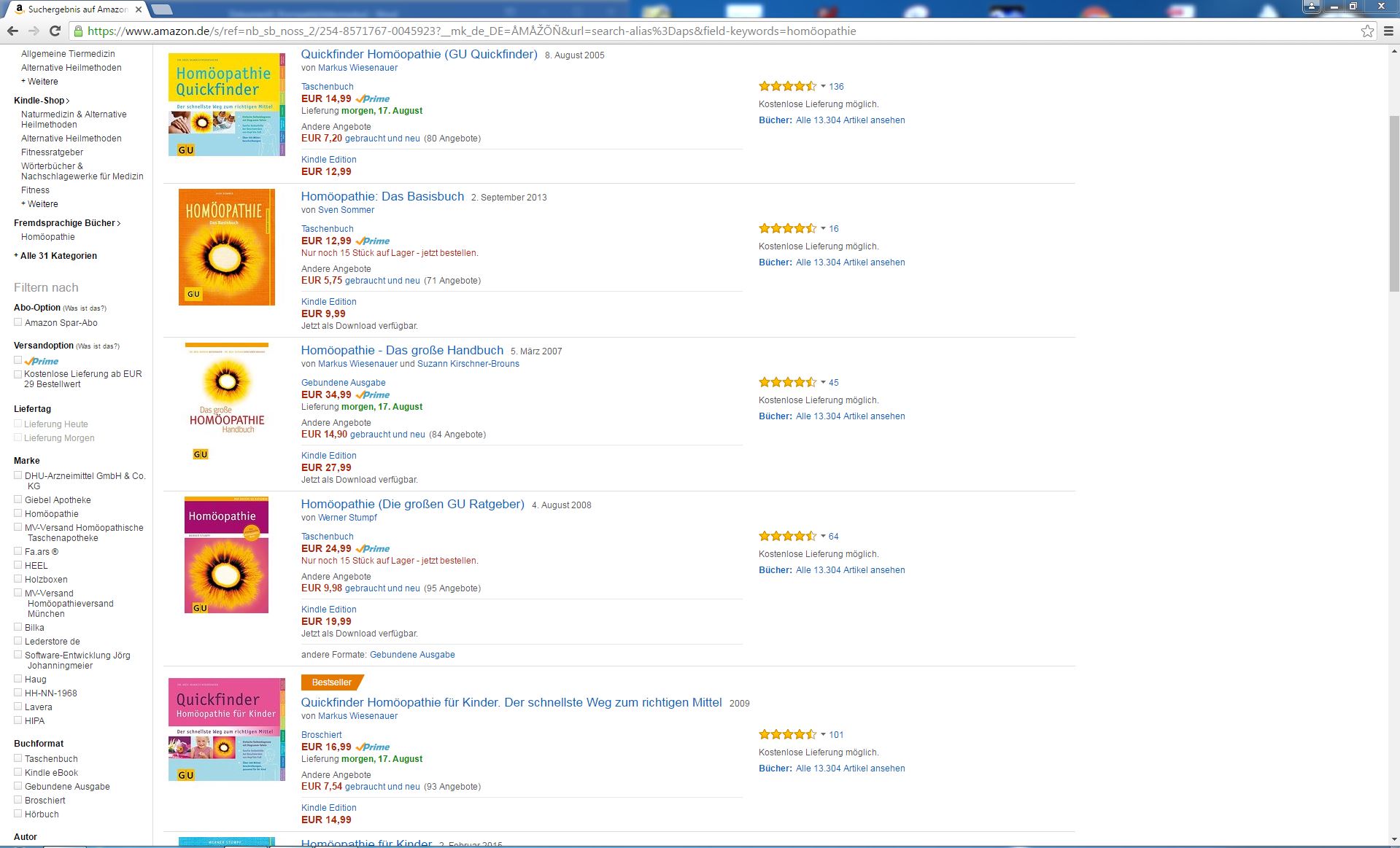Click the Prime logo under Versandoption
The width and height of the screenshot is (1400, 848).
tap(42, 361)
